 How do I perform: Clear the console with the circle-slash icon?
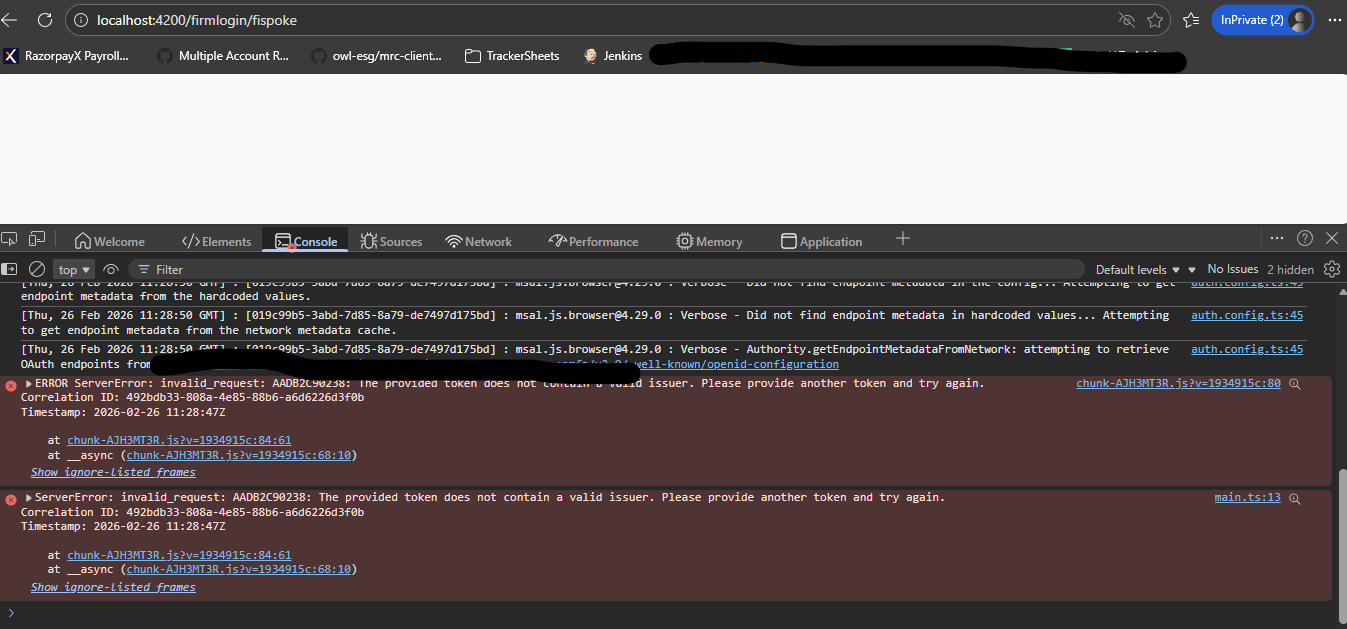click(36, 269)
